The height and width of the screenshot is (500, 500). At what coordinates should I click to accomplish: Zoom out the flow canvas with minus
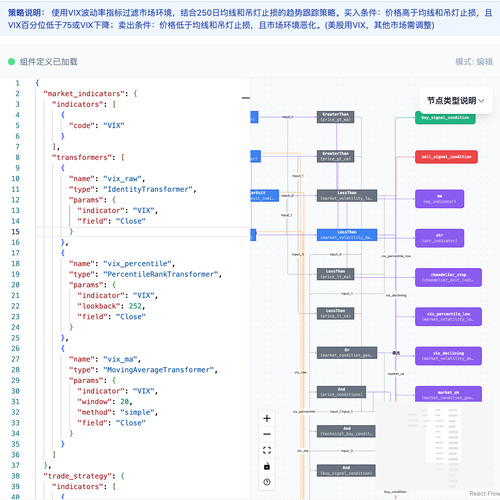(x=267, y=434)
